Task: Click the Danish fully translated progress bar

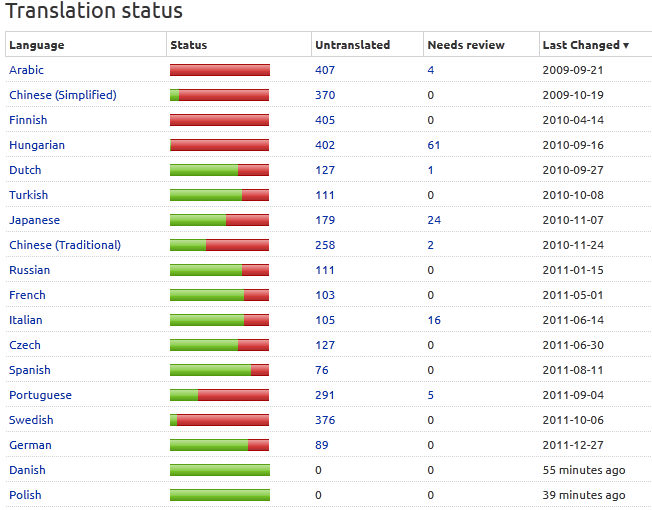Action: tap(219, 470)
